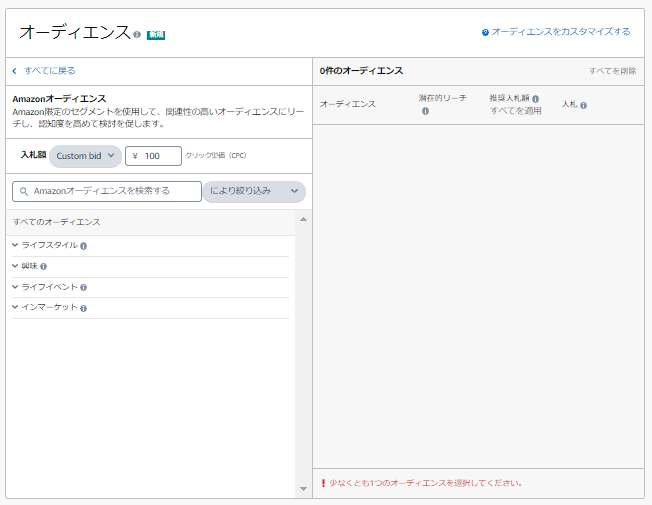
Task: Click the 少なくとも1つのオーディエンスを選択してください message
Action: pyautogui.click(x=426, y=483)
